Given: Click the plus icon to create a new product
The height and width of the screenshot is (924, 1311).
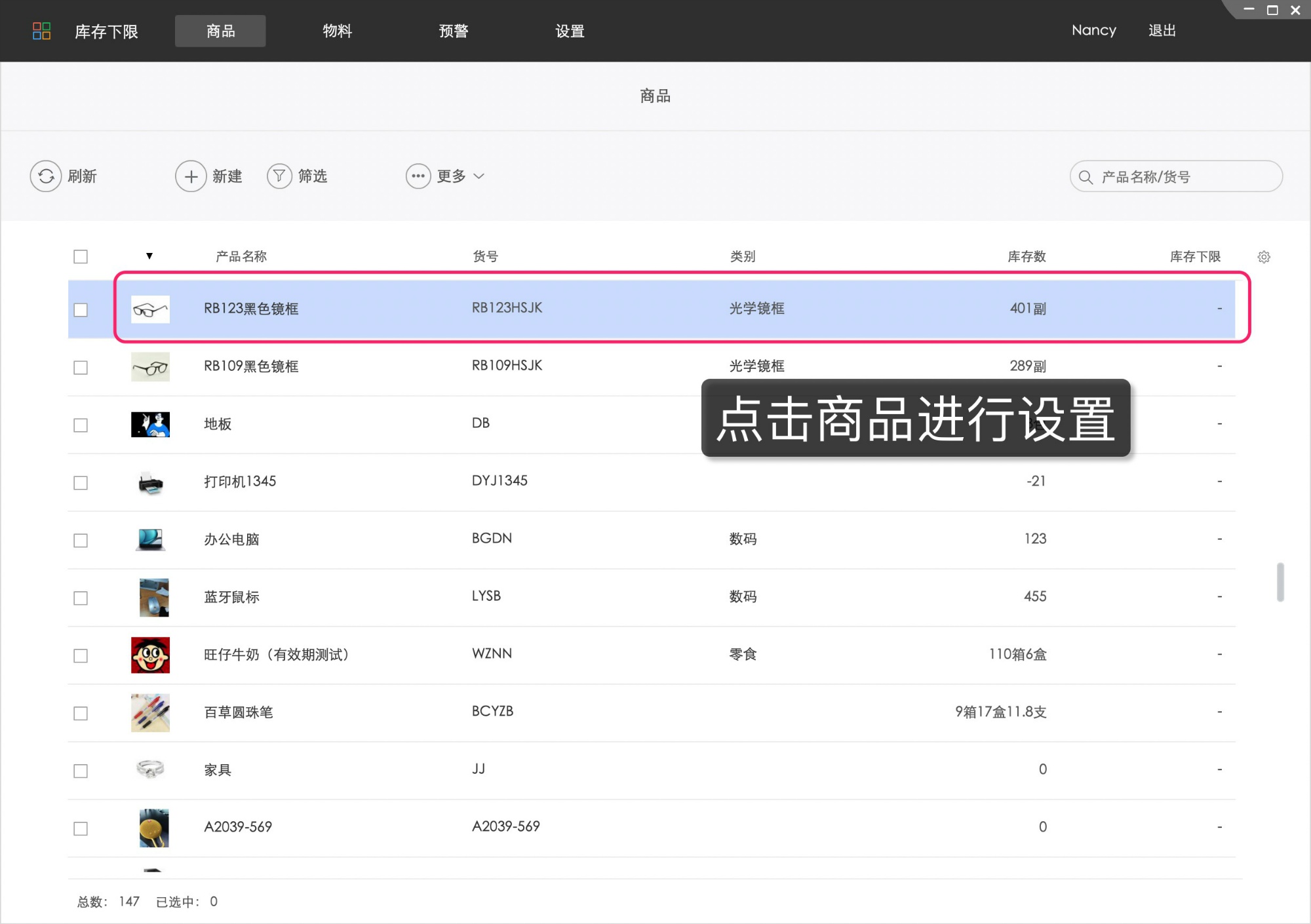Looking at the screenshot, I should 191,176.
